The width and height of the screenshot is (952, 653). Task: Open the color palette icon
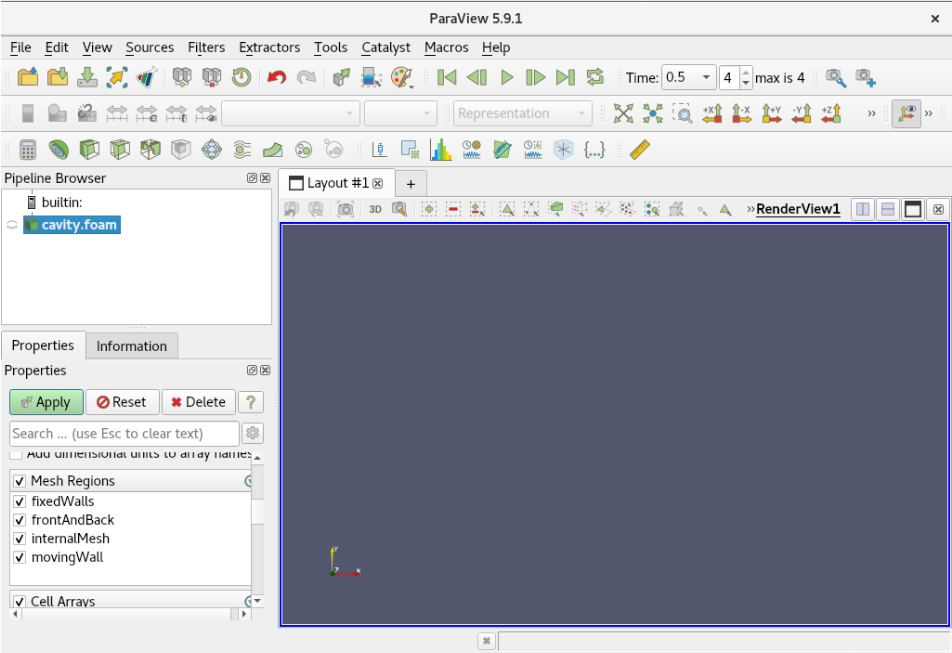point(401,77)
